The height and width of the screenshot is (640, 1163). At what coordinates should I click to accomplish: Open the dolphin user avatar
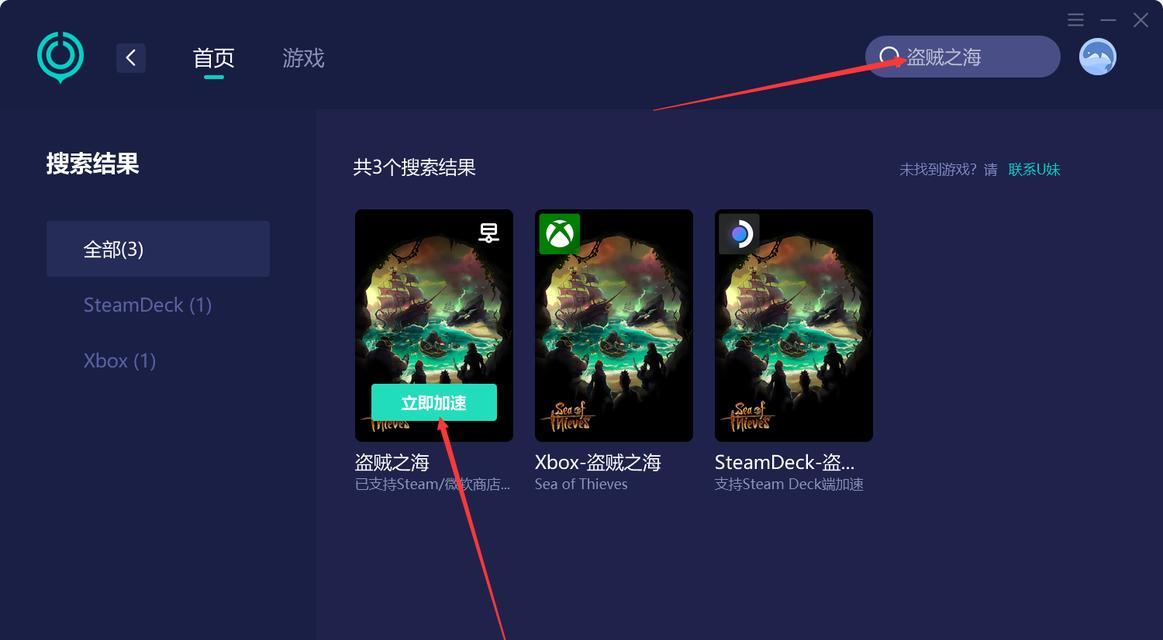coord(1098,57)
